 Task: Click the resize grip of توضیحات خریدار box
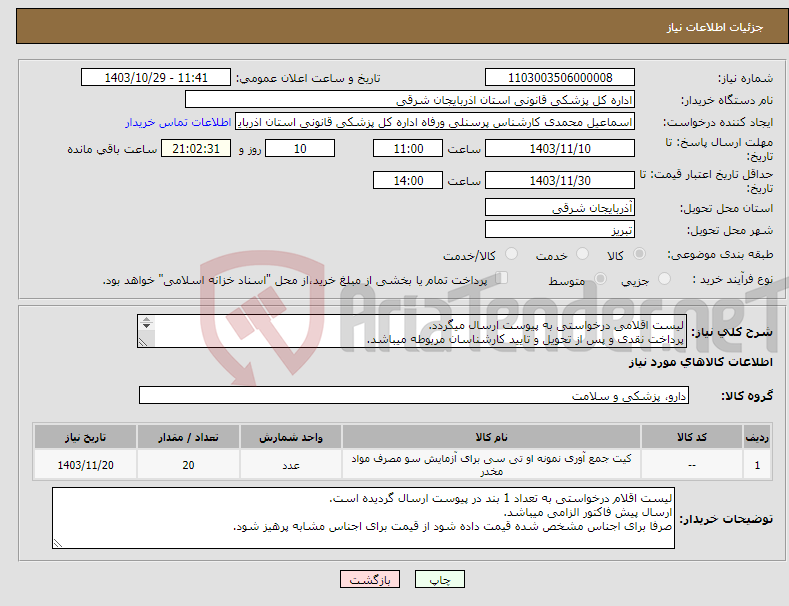58,543
